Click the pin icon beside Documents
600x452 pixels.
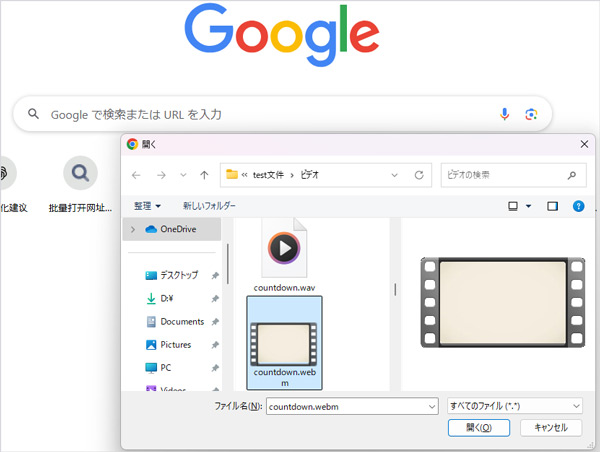point(215,322)
